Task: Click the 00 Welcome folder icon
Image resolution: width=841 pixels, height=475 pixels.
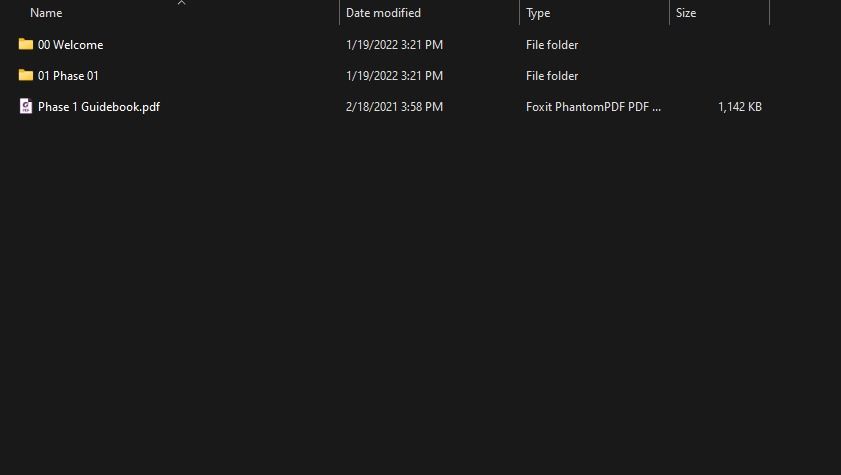Action: (x=26, y=44)
